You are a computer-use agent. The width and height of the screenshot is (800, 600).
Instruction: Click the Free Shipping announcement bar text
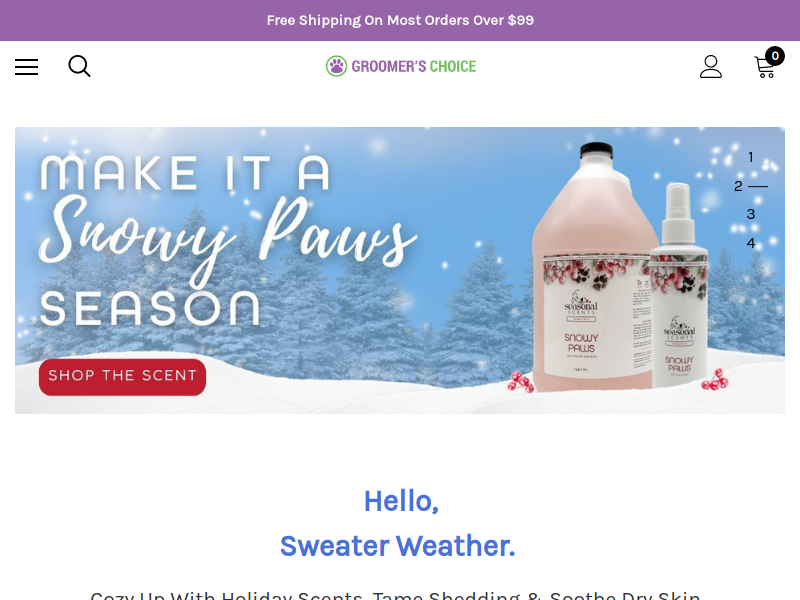point(400,20)
